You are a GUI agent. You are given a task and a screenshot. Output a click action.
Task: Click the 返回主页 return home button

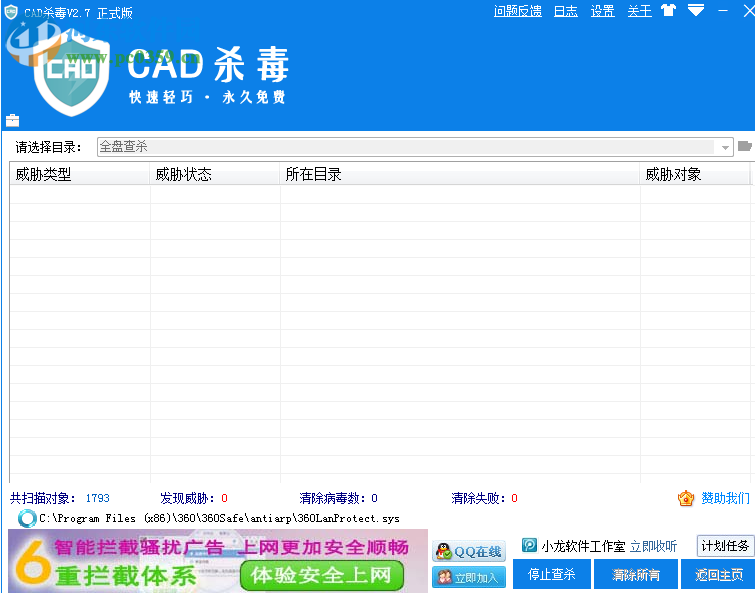point(718,574)
